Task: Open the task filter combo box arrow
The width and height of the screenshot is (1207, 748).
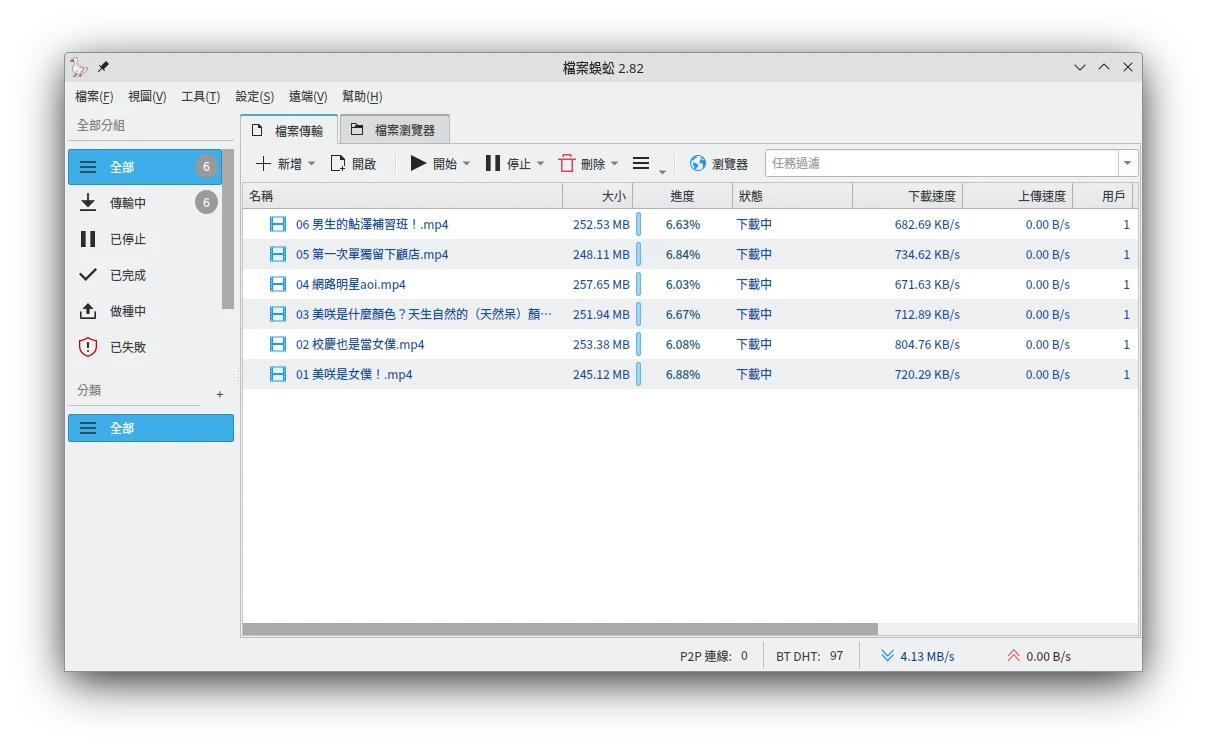Action: 1128,163
